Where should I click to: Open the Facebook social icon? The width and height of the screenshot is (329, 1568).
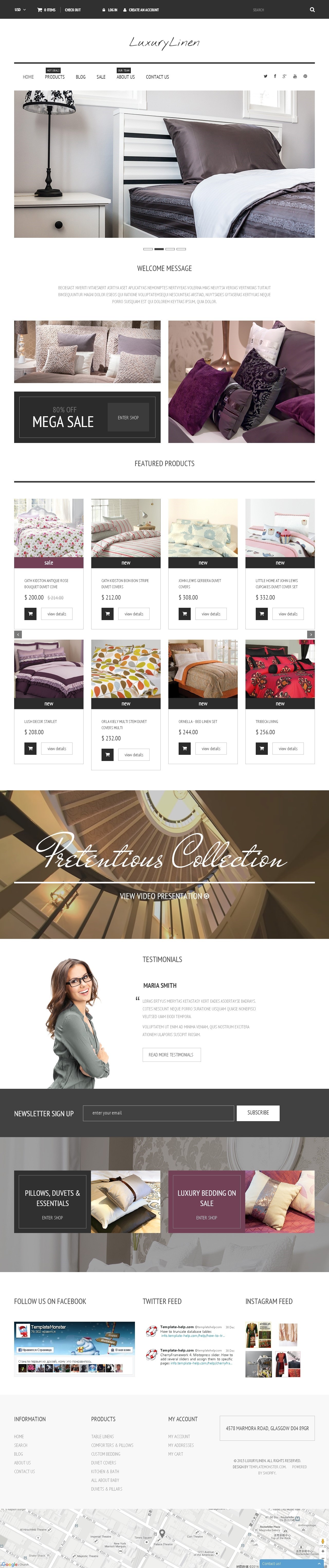click(x=275, y=76)
